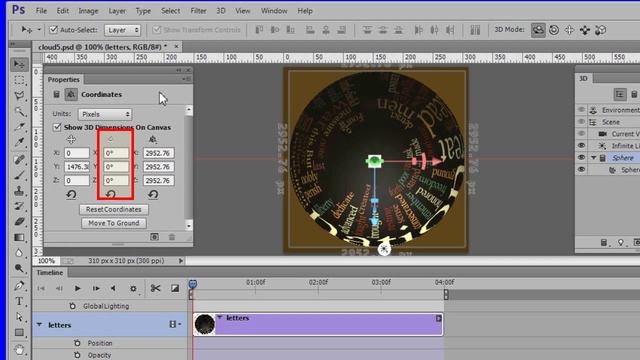
Task: Go to first frame of timeline
Action: click(x=41, y=289)
